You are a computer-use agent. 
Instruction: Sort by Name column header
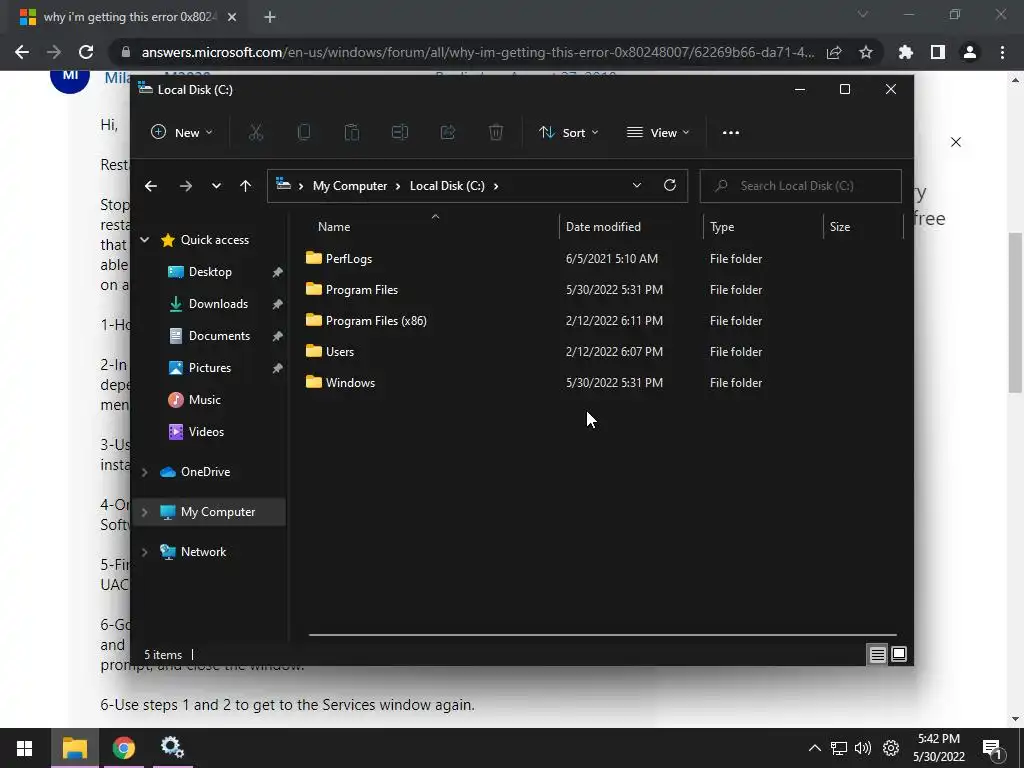(431, 227)
